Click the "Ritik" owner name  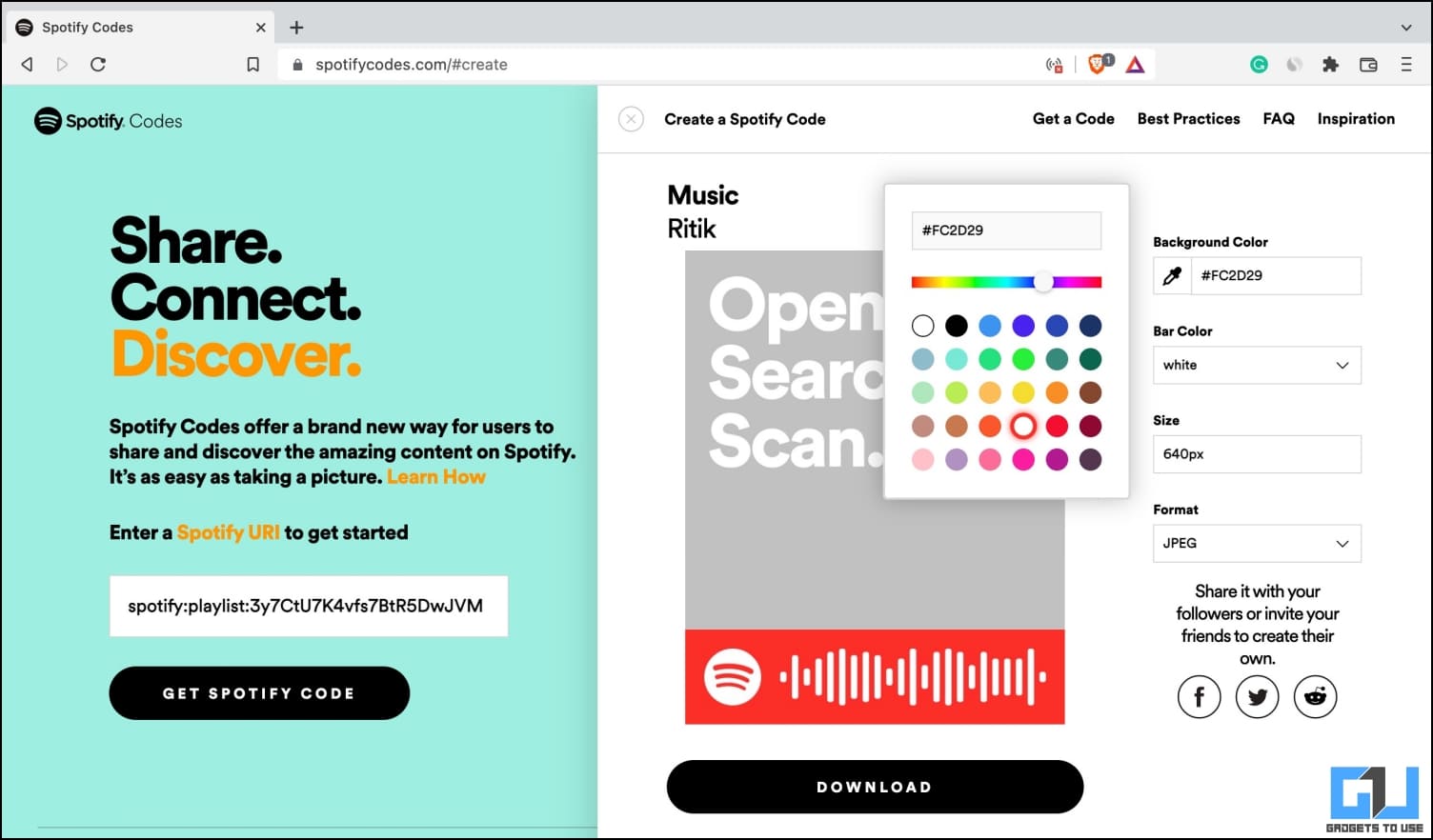pyautogui.click(x=692, y=229)
